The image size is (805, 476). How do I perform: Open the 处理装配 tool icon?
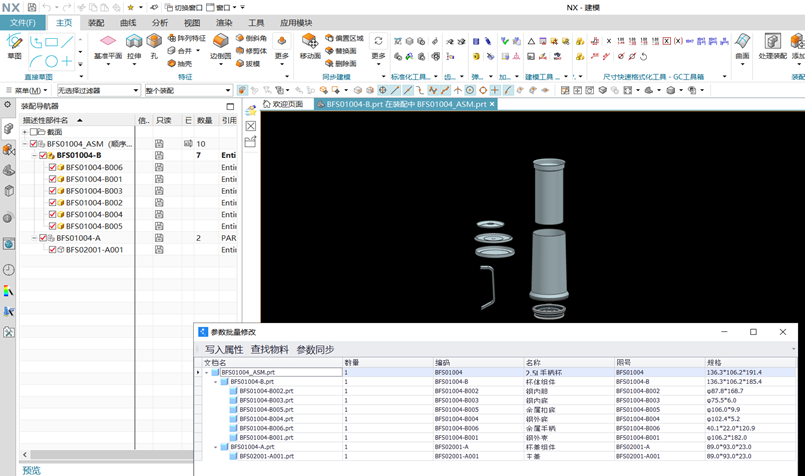(772, 42)
